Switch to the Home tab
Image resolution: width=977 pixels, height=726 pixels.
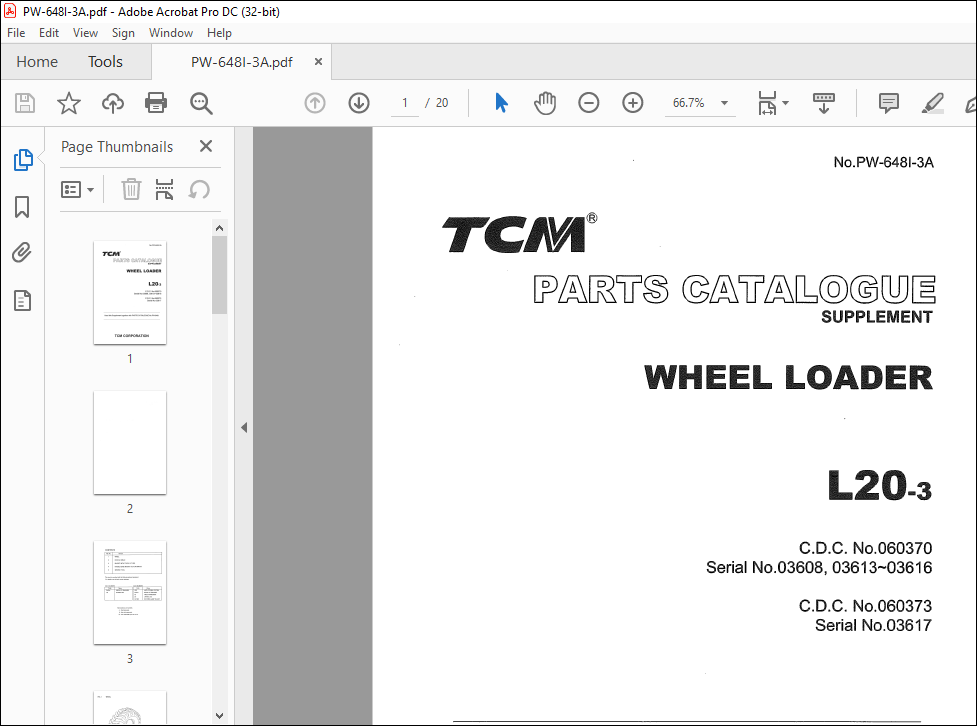tap(37, 62)
